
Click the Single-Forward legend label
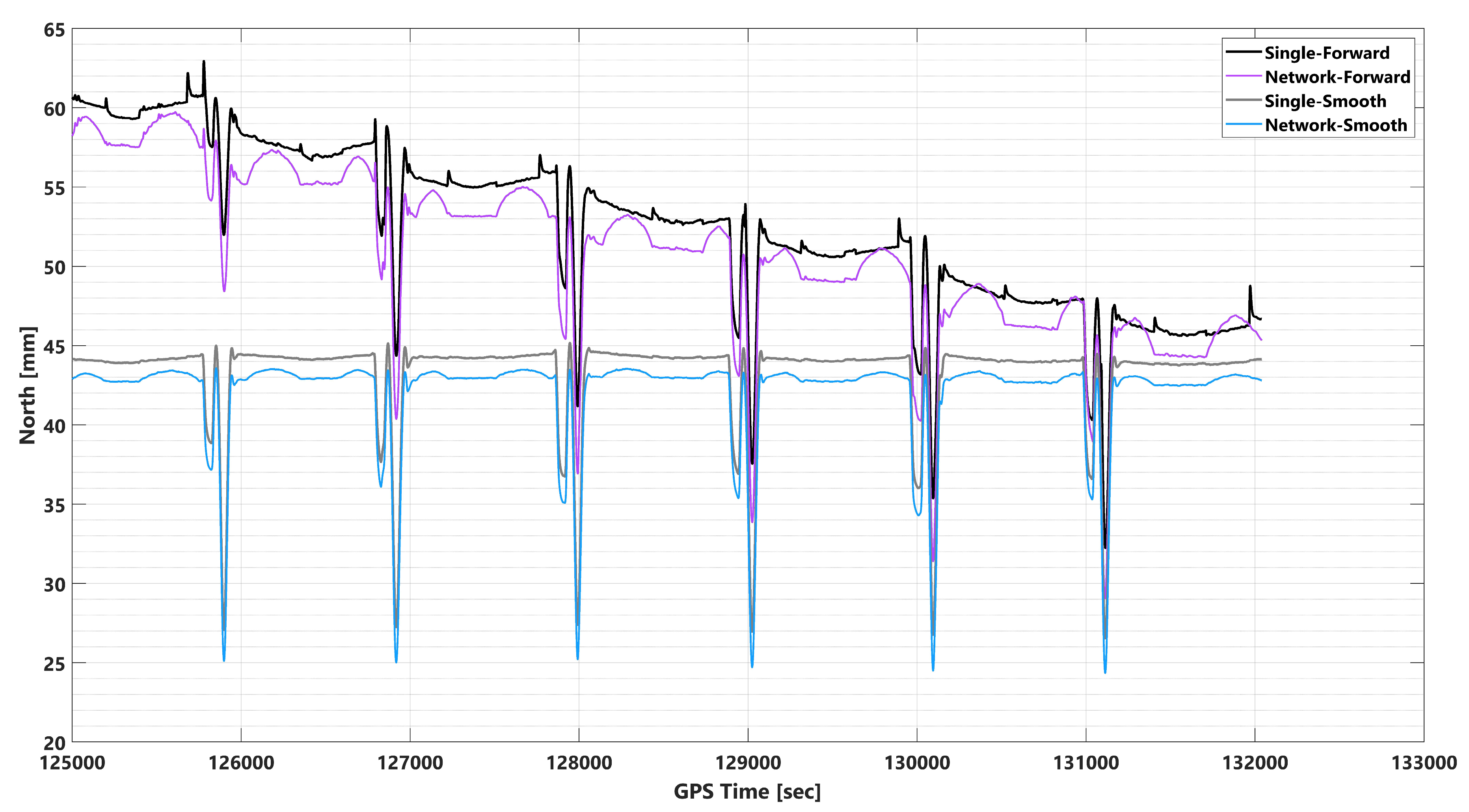click(x=1327, y=53)
